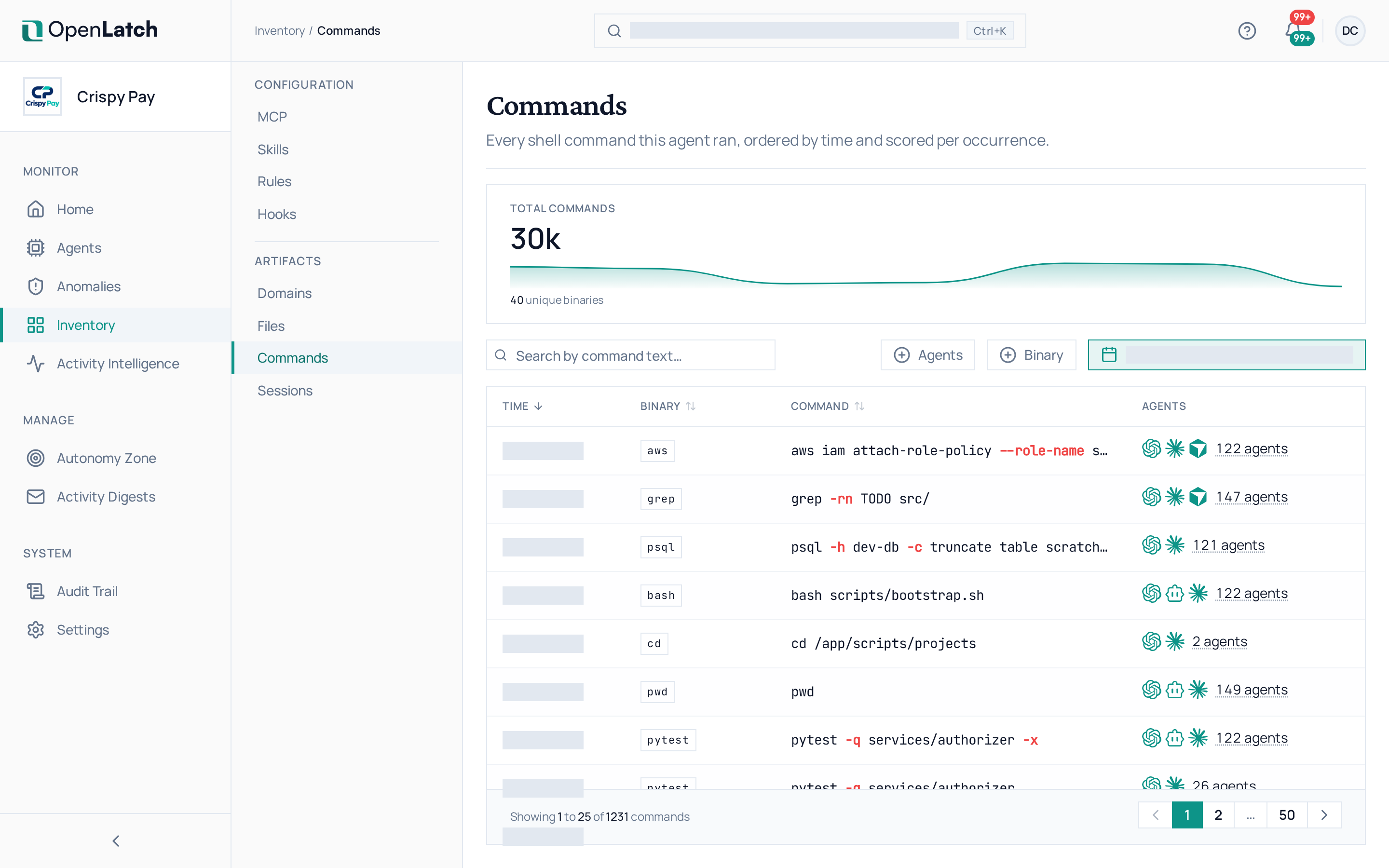This screenshot has width=1389, height=868.
Task: Open Files artifacts
Action: (x=271, y=325)
